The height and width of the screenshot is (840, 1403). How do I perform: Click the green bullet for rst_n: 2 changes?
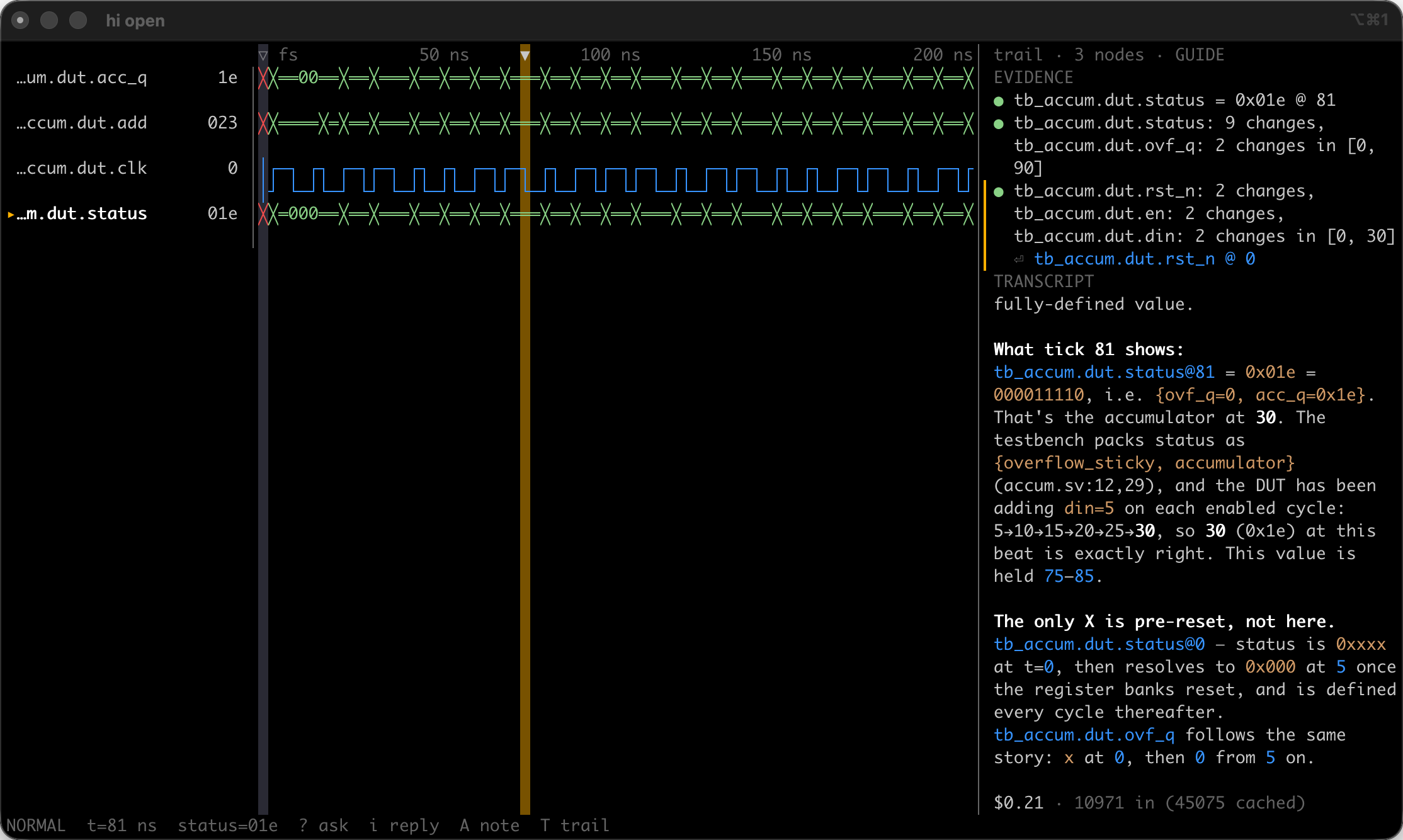click(x=998, y=191)
